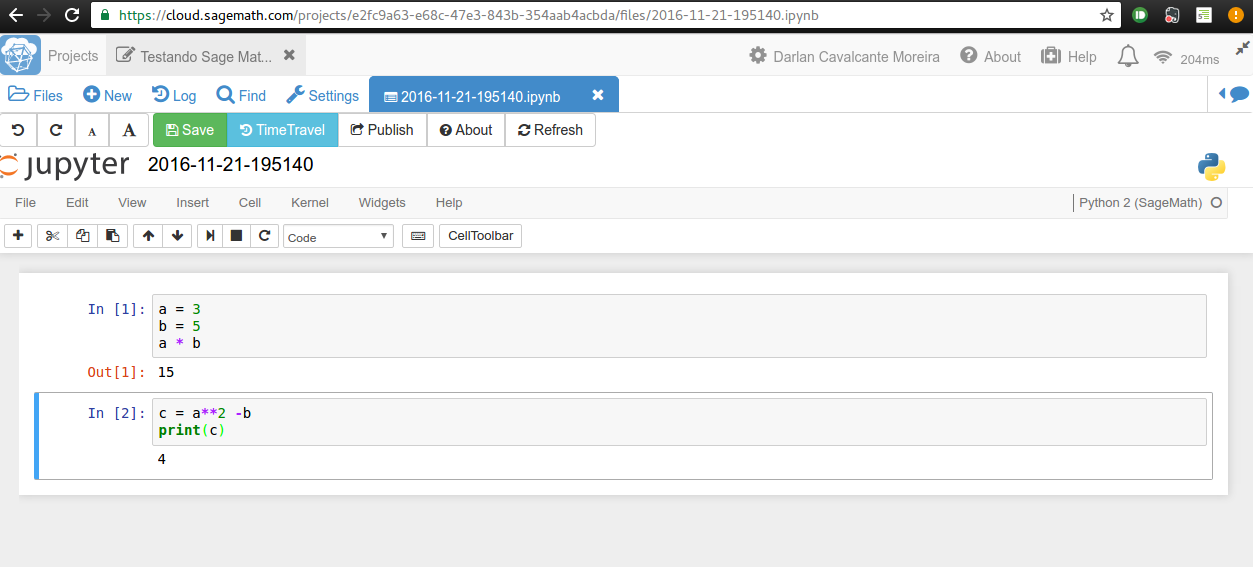The image size is (1253, 567).
Task: Cut selected cells with scissors icon
Action: pos(53,236)
